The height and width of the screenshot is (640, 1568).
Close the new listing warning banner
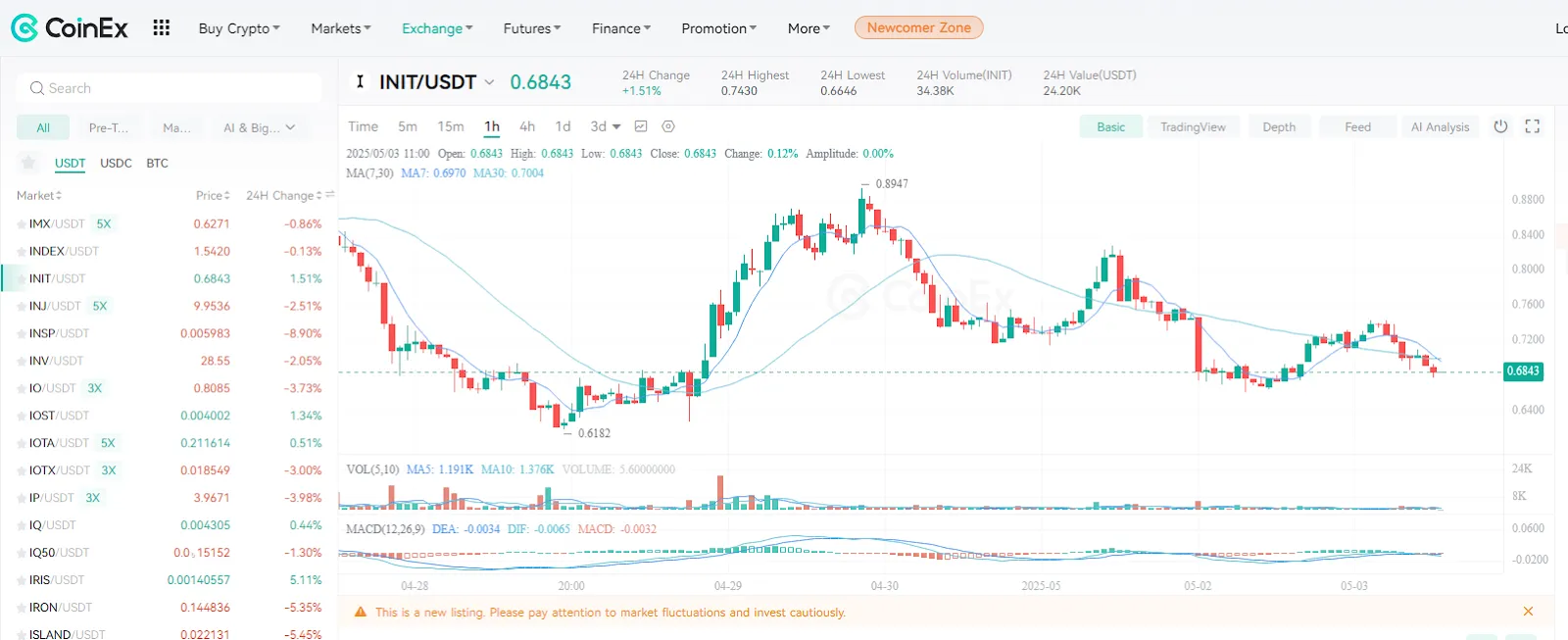point(1528,612)
